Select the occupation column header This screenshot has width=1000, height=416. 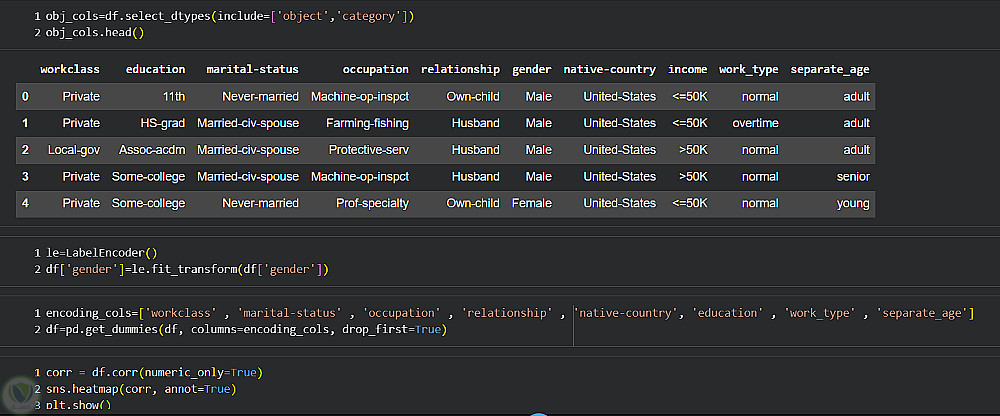tap(375, 70)
